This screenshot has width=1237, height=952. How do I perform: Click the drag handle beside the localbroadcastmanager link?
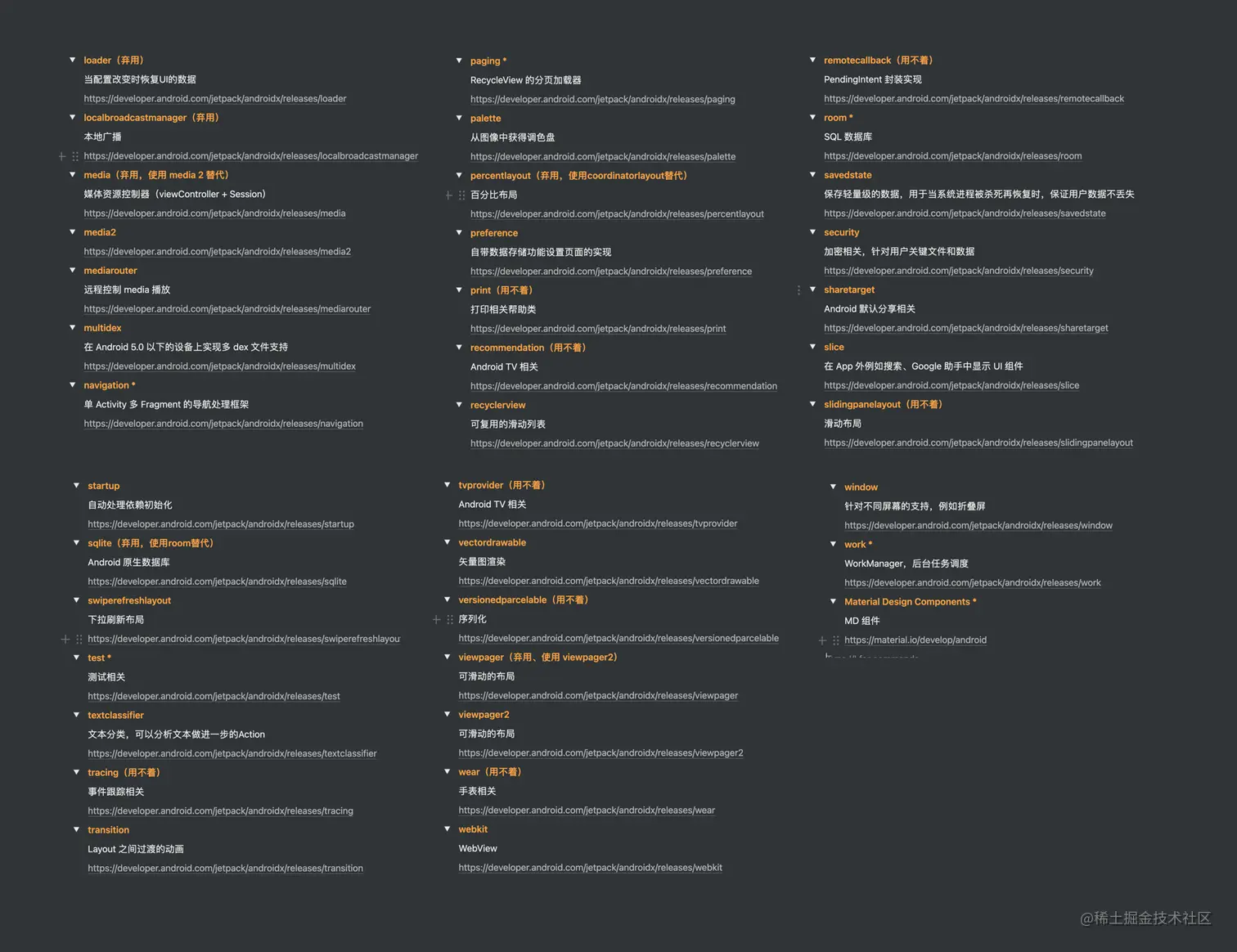click(x=75, y=156)
